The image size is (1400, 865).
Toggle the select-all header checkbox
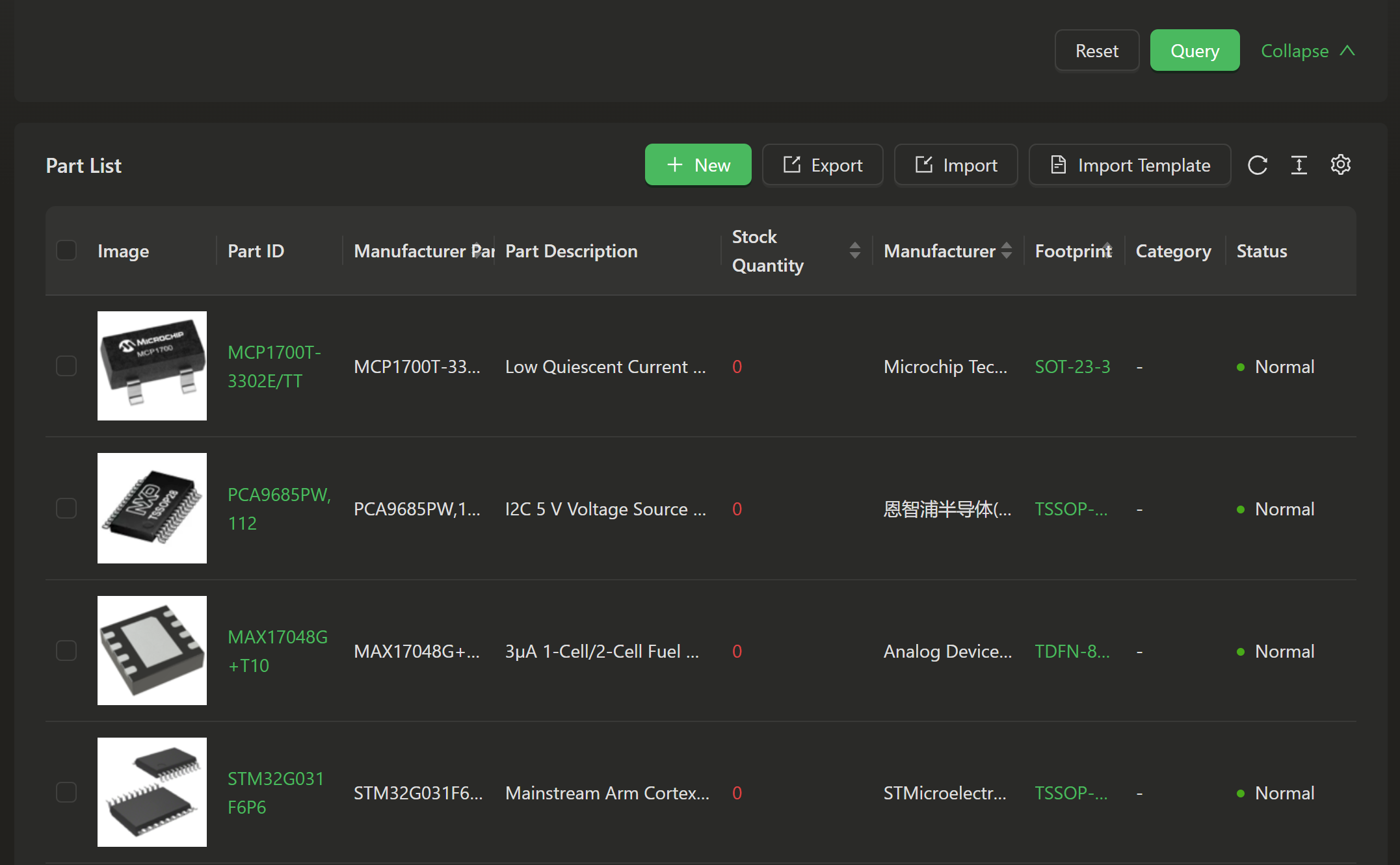pos(66,251)
